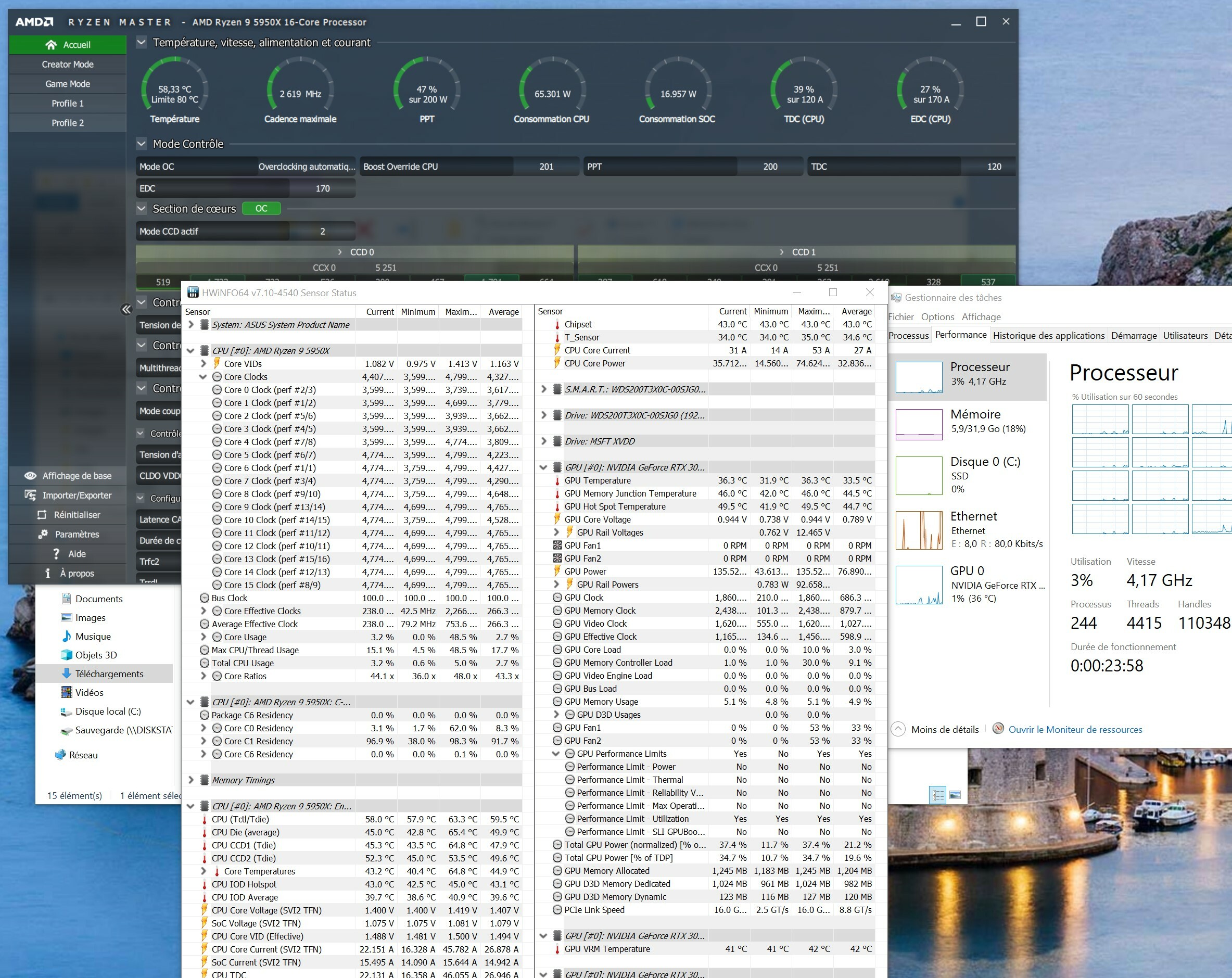Click the Aide question mark icon
This screenshot has width=1232, height=978.
coord(56,554)
